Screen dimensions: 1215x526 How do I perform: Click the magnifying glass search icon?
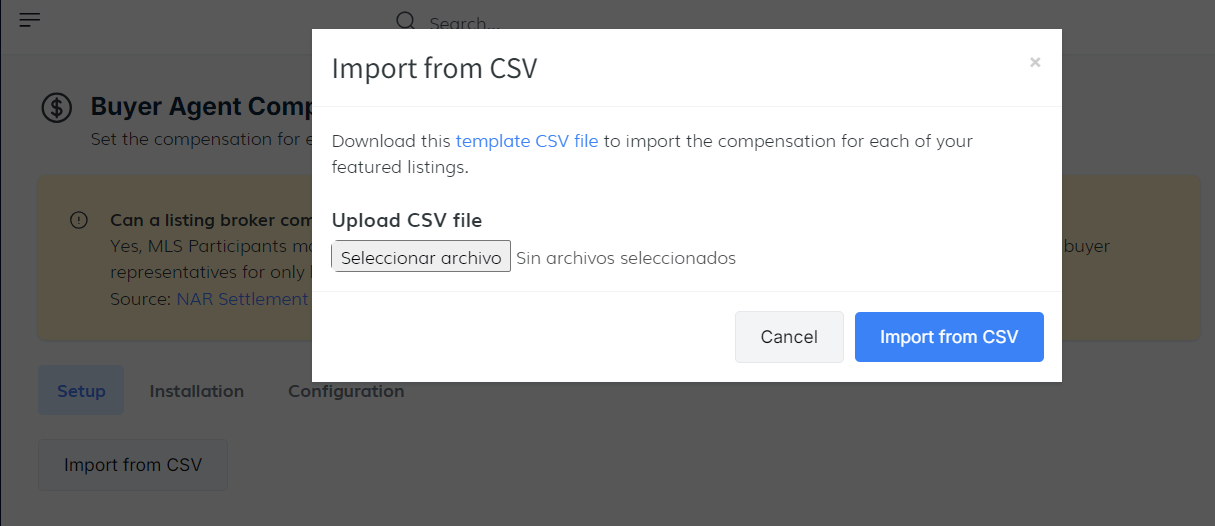pyautogui.click(x=405, y=21)
